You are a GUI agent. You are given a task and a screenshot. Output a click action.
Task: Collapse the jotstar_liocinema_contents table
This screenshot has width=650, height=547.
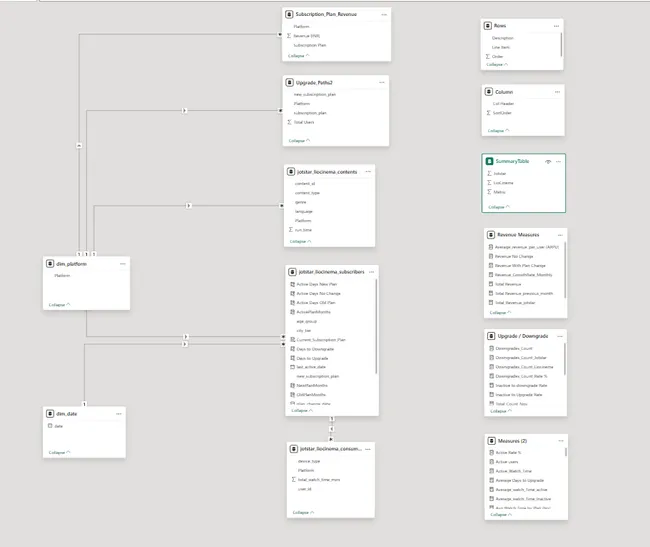pyautogui.click(x=300, y=241)
